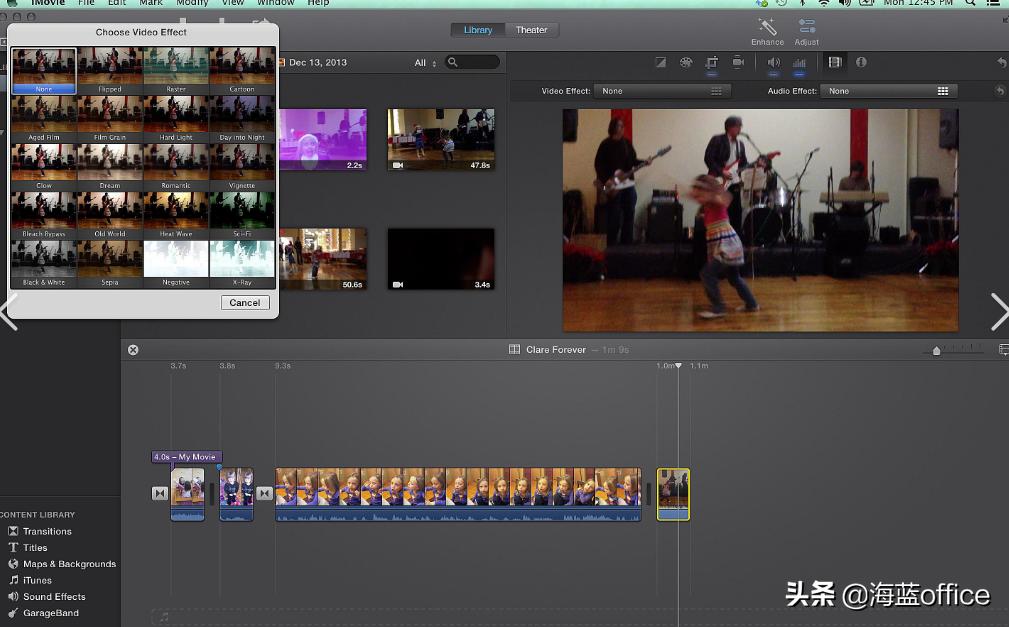
Task: Open the stabilization camera icon
Action: 738,63
